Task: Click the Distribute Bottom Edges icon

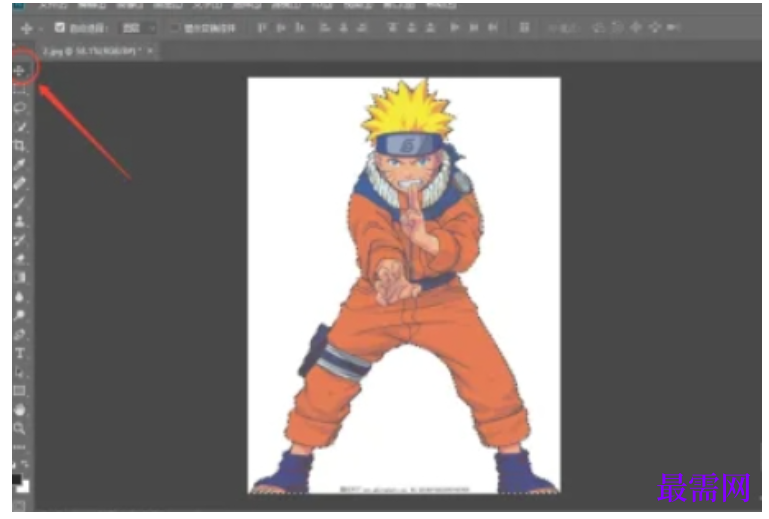Action: coord(431,27)
